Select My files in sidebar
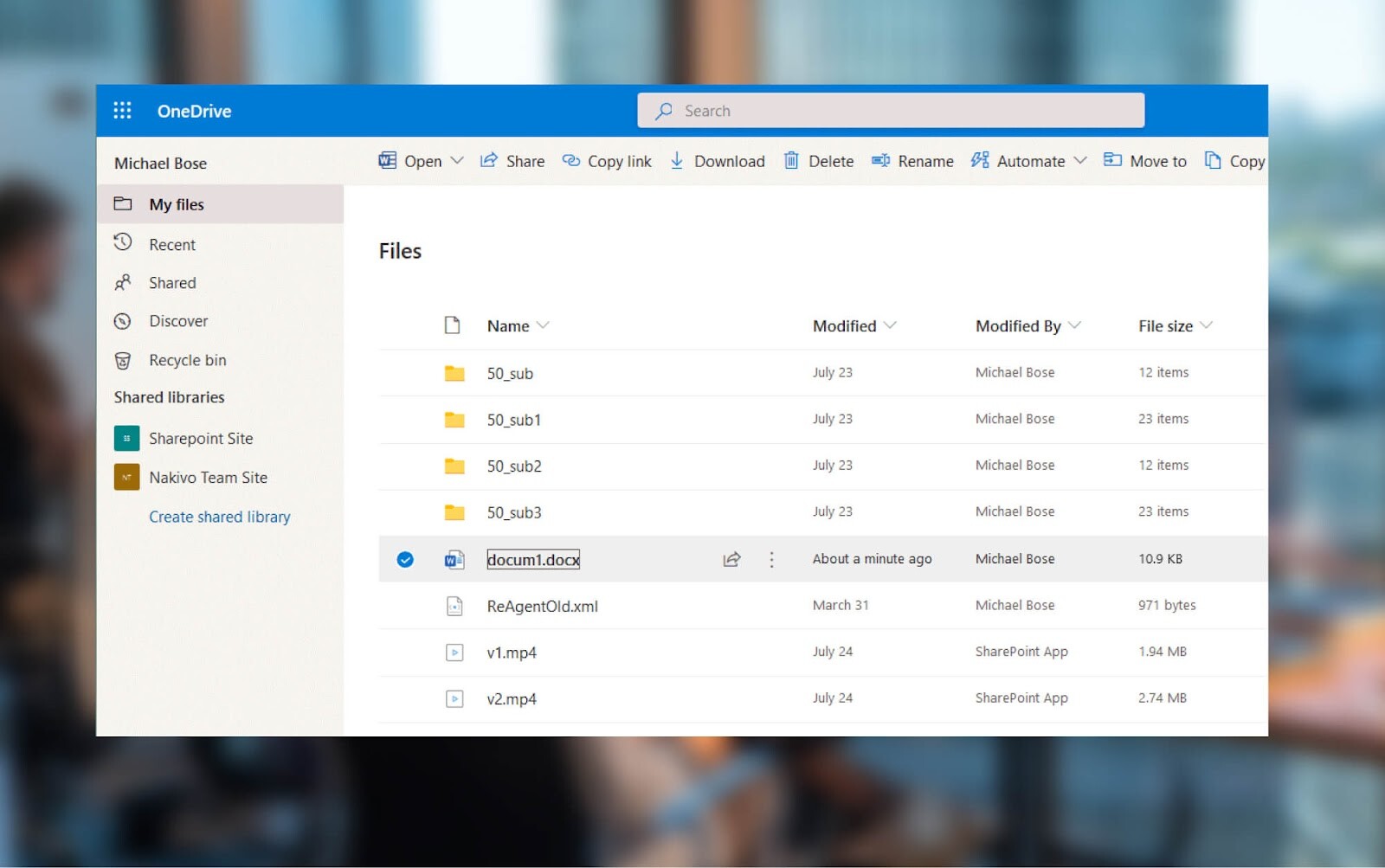Image resolution: width=1385 pixels, height=868 pixels. click(x=220, y=204)
